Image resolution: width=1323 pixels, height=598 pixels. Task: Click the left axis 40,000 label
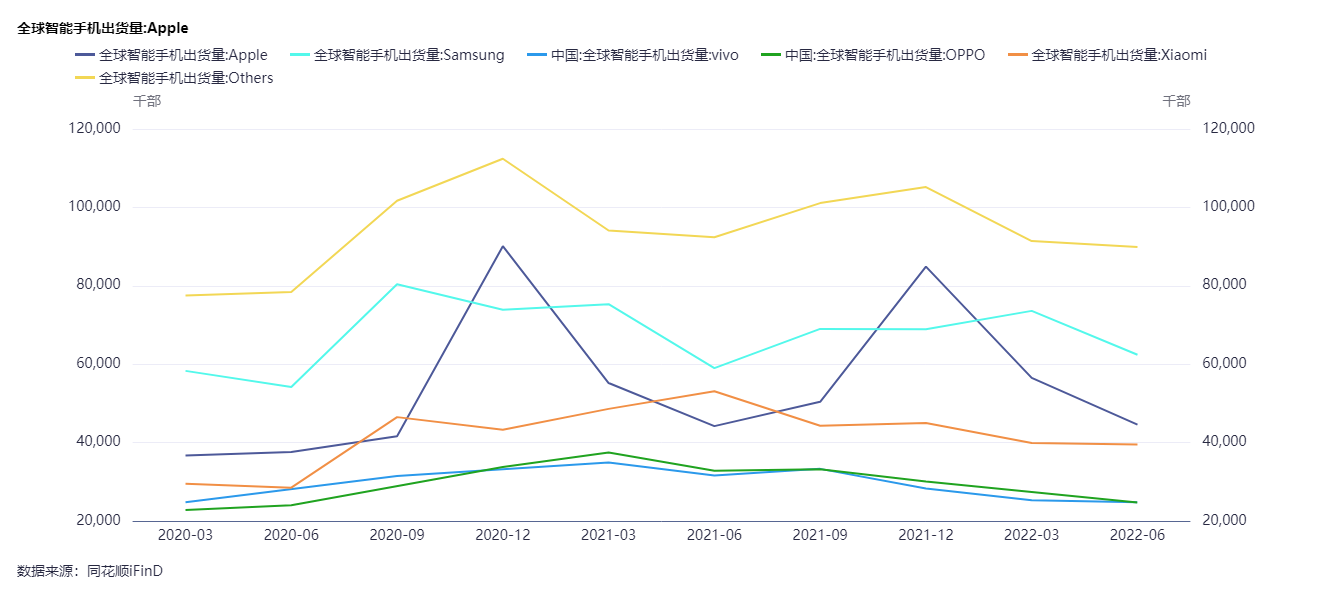(x=98, y=442)
